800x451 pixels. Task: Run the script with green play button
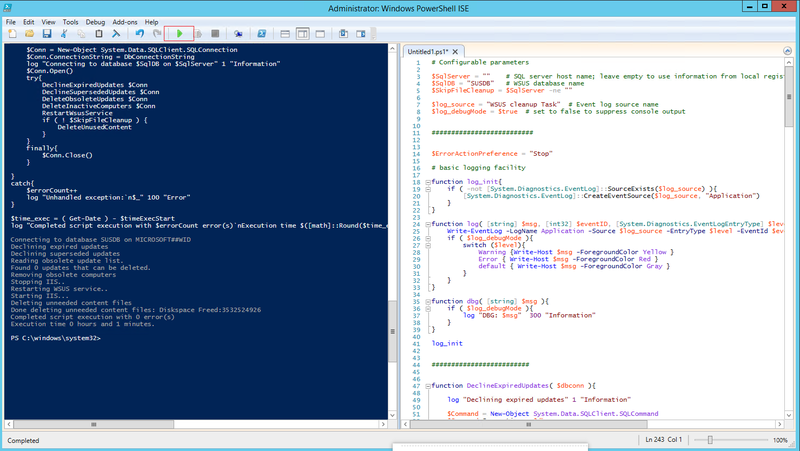180,33
